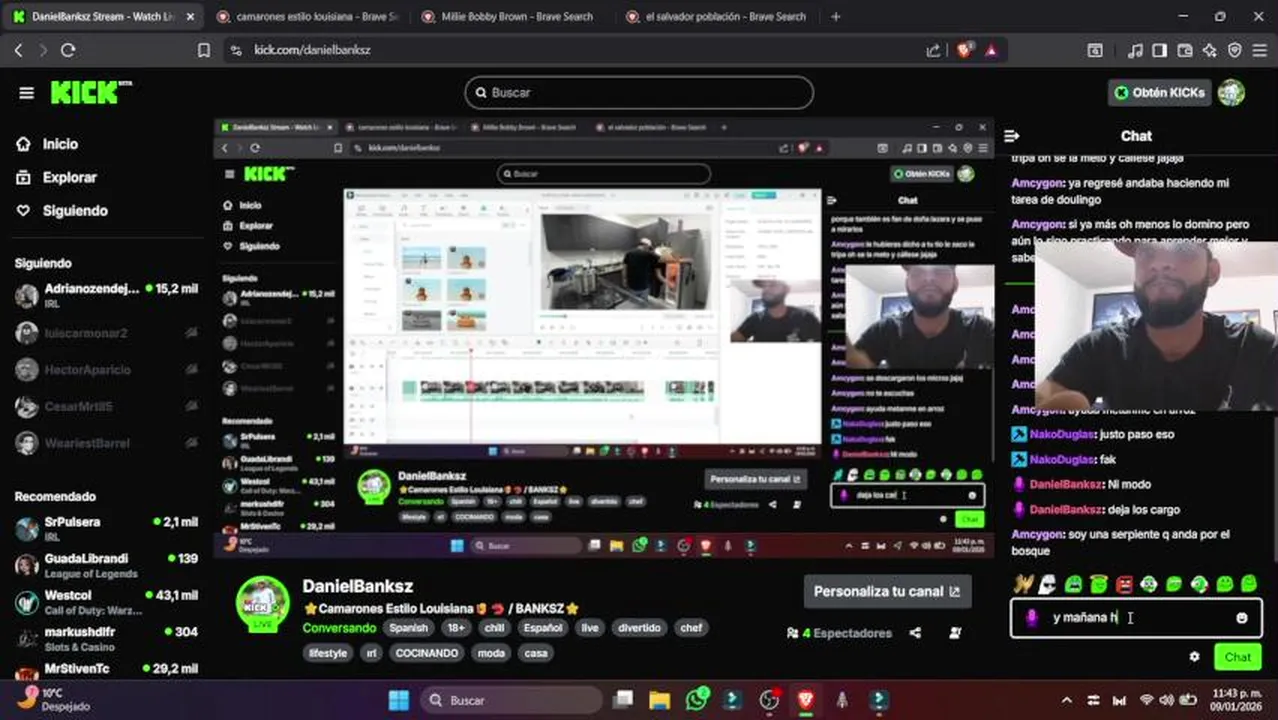Select the 18+ tag
Screen dimensions: 1278x720
(x=456, y=628)
